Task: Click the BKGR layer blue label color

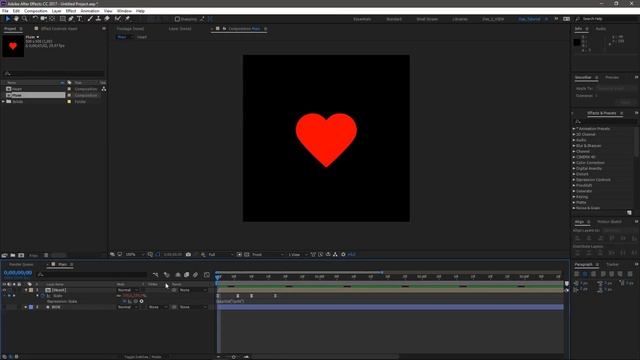Action: point(31,307)
